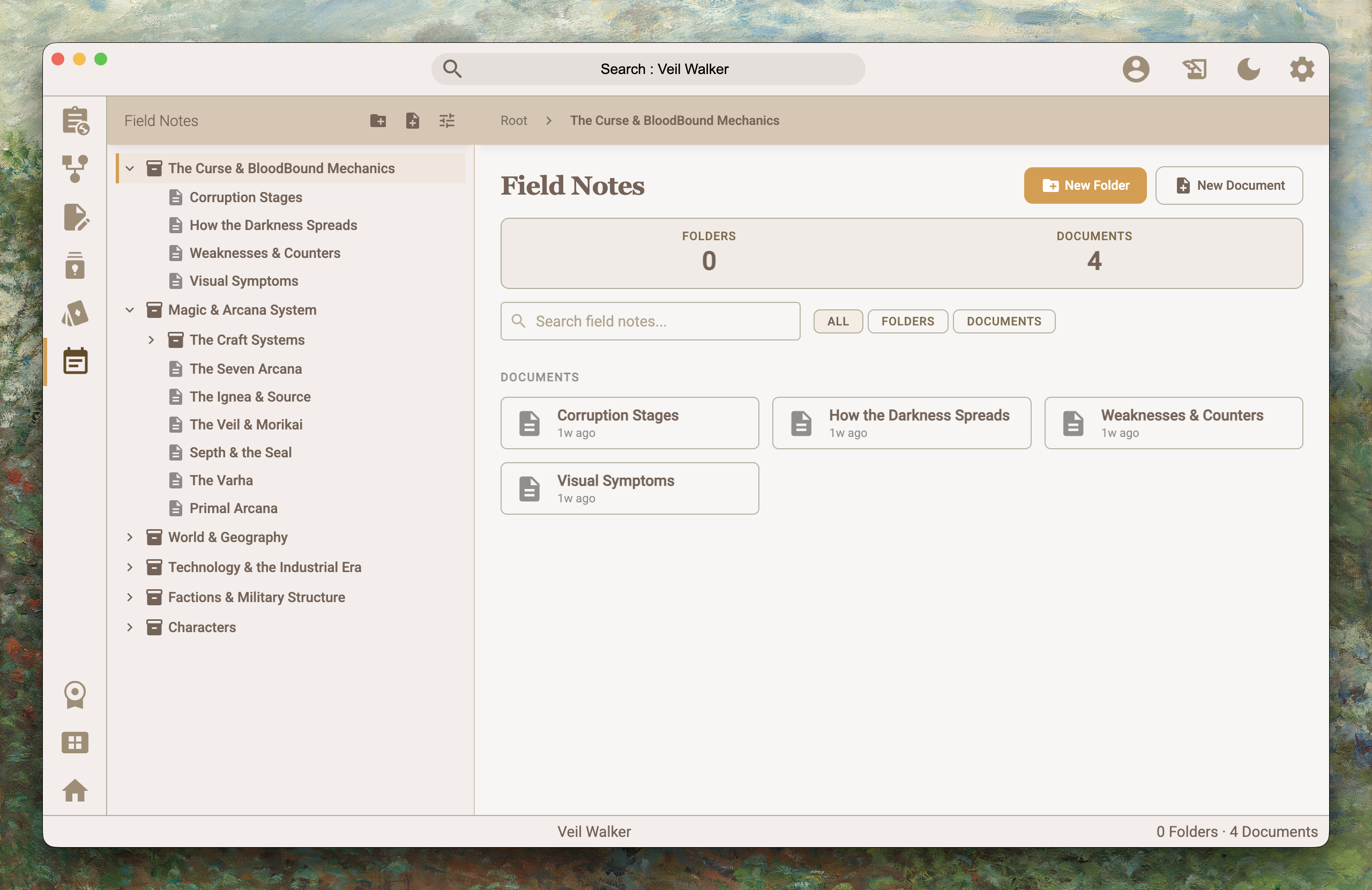This screenshot has width=1372, height=890.
Task: Open the writing sessions clipboard panel
Action: click(76, 120)
